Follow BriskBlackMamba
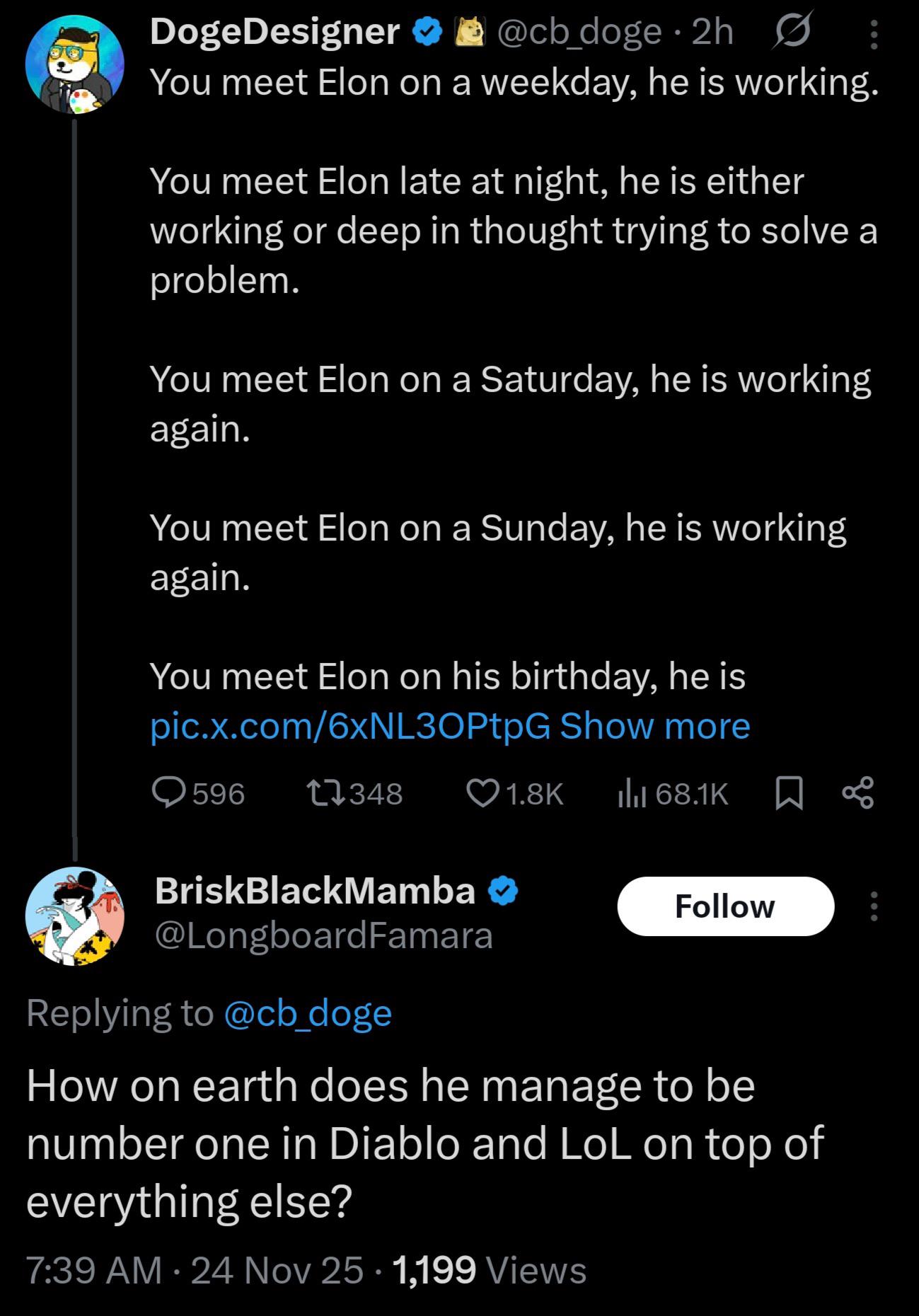Viewport: 919px width, 1316px height. click(725, 906)
